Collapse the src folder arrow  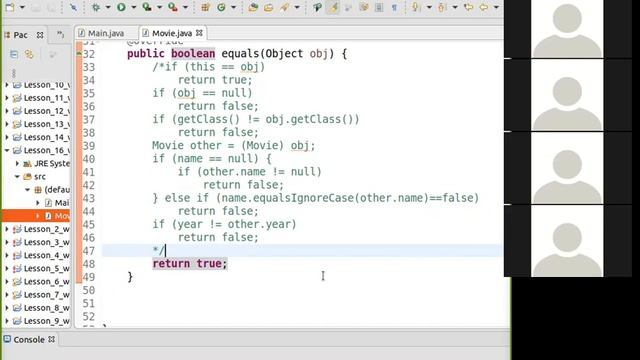point(17,177)
